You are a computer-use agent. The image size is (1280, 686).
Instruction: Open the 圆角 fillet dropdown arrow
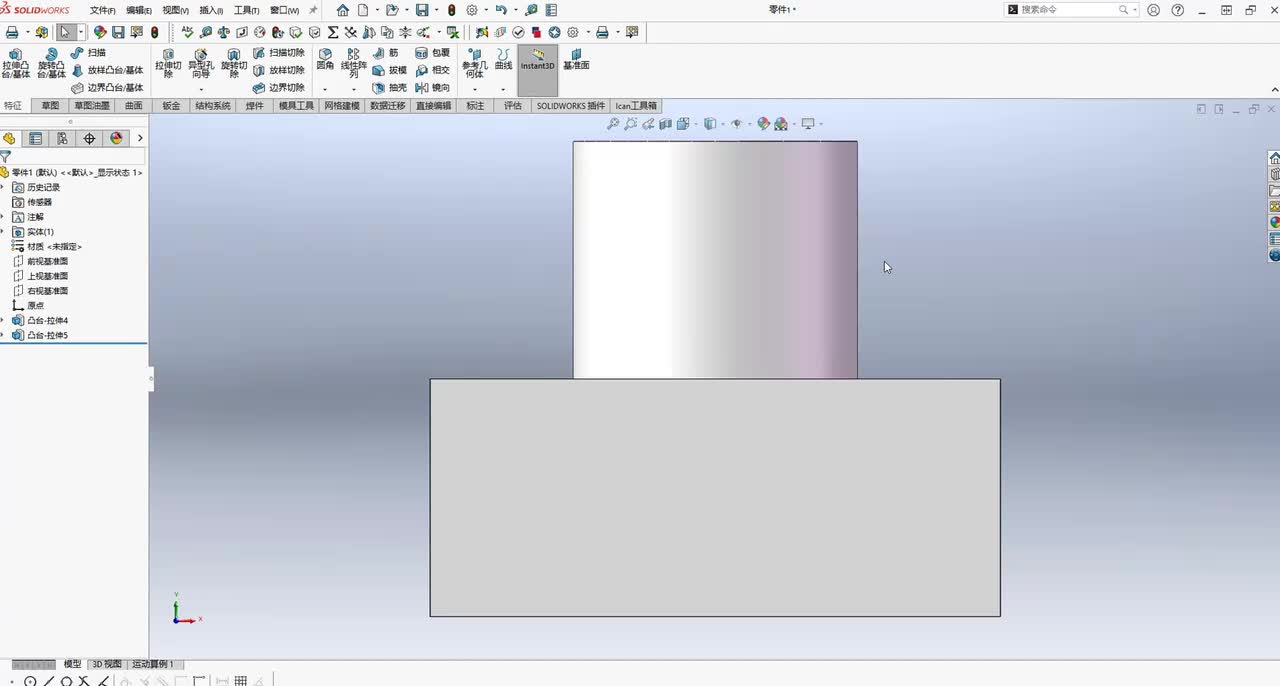tap(325, 89)
